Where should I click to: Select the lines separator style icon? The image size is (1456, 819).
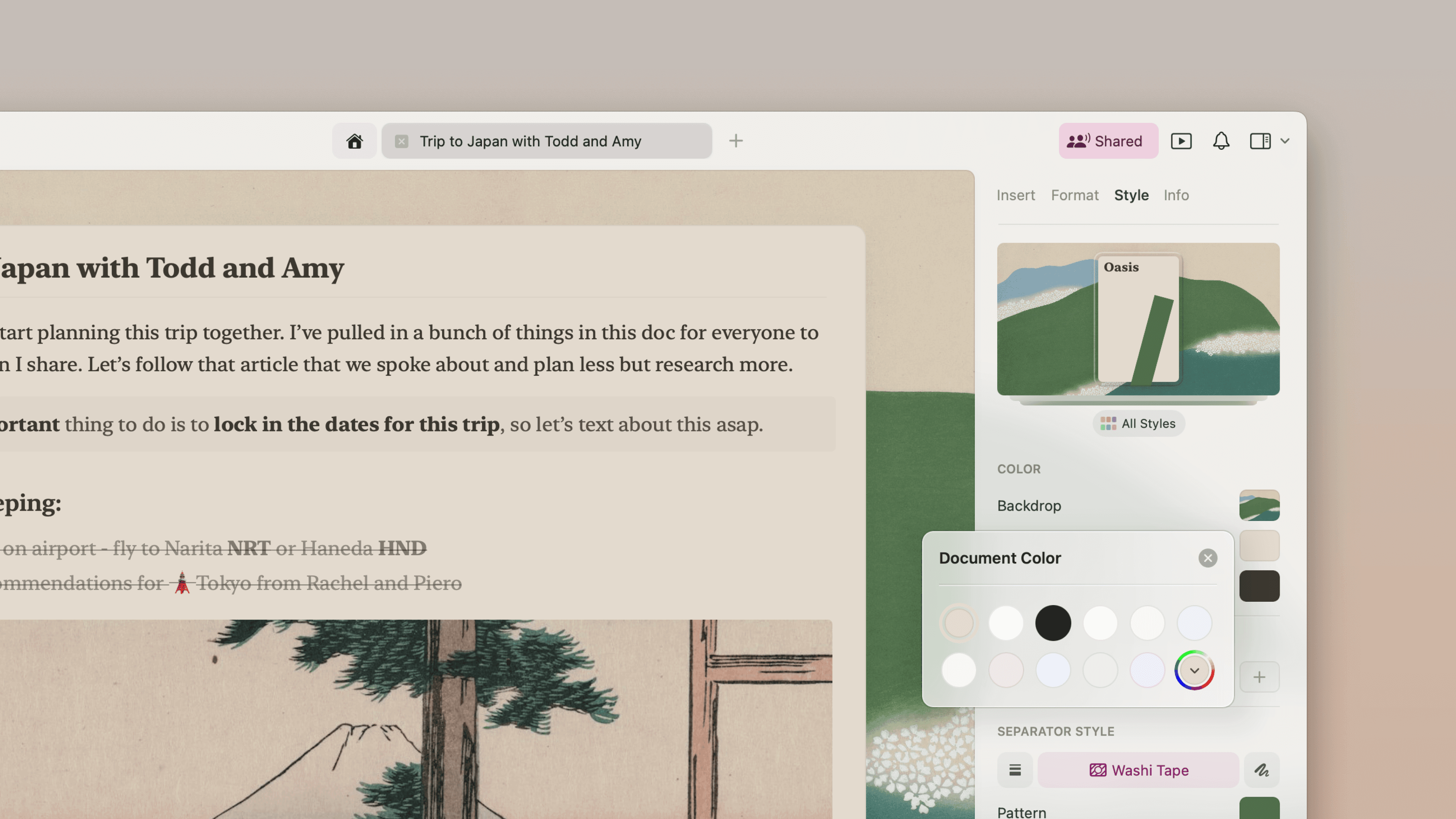(x=1015, y=770)
